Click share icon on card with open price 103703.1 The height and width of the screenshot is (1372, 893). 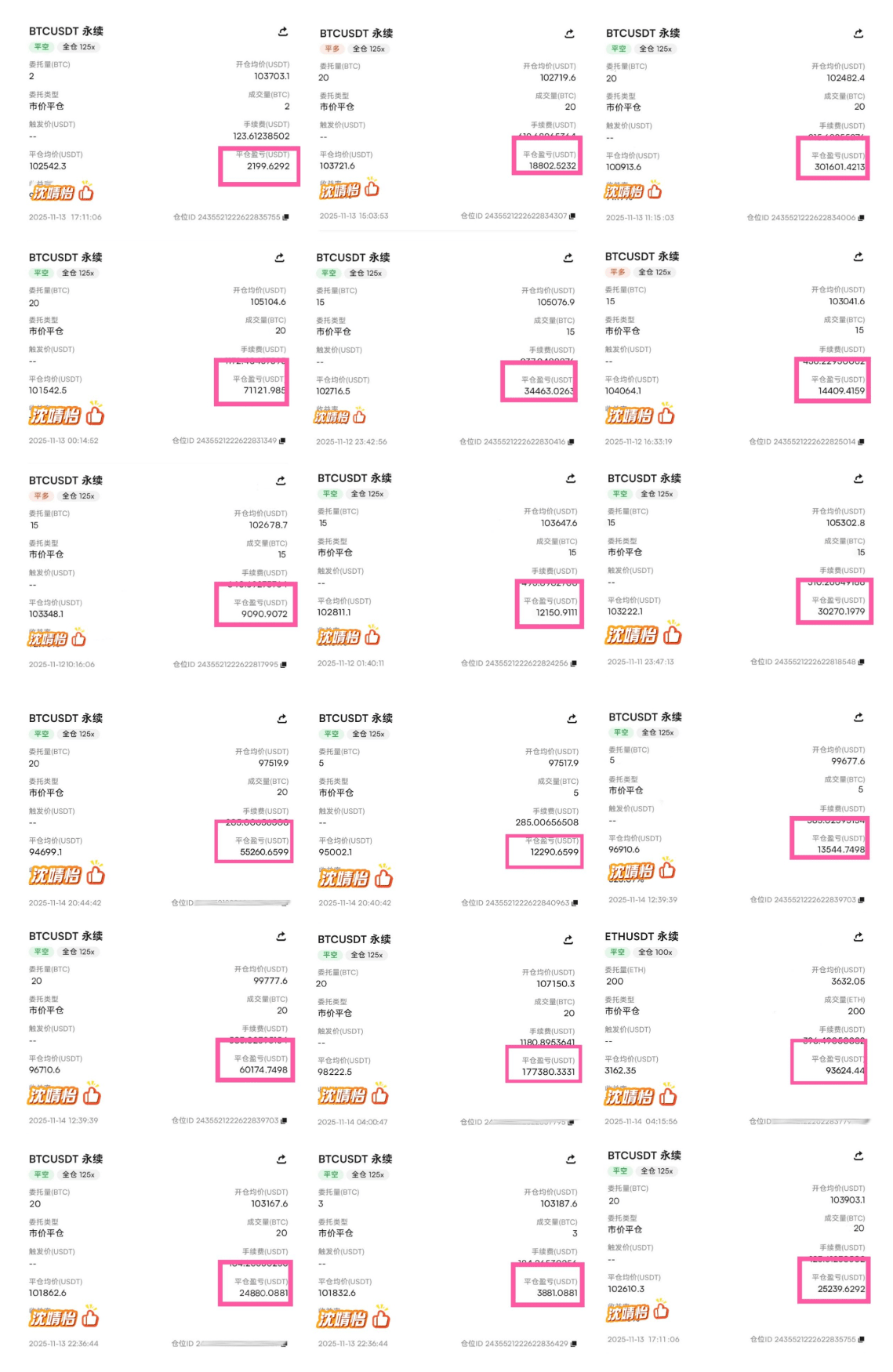pyautogui.click(x=283, y=32)
